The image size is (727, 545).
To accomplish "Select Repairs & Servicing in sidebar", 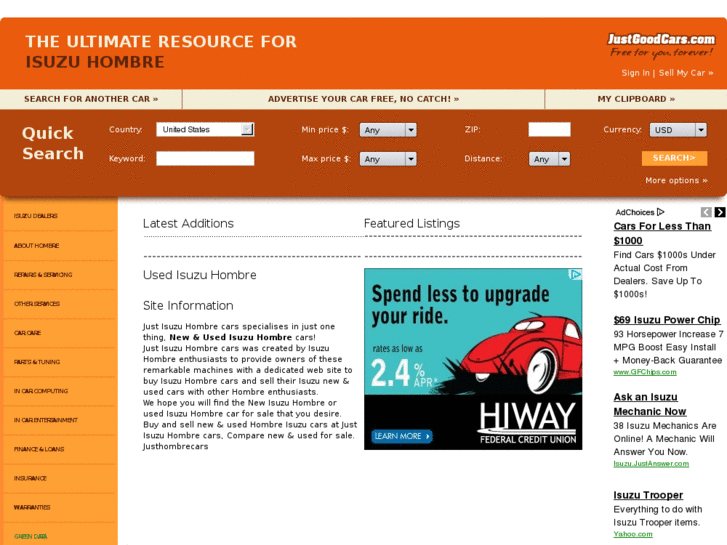I will tap(43, 275).
